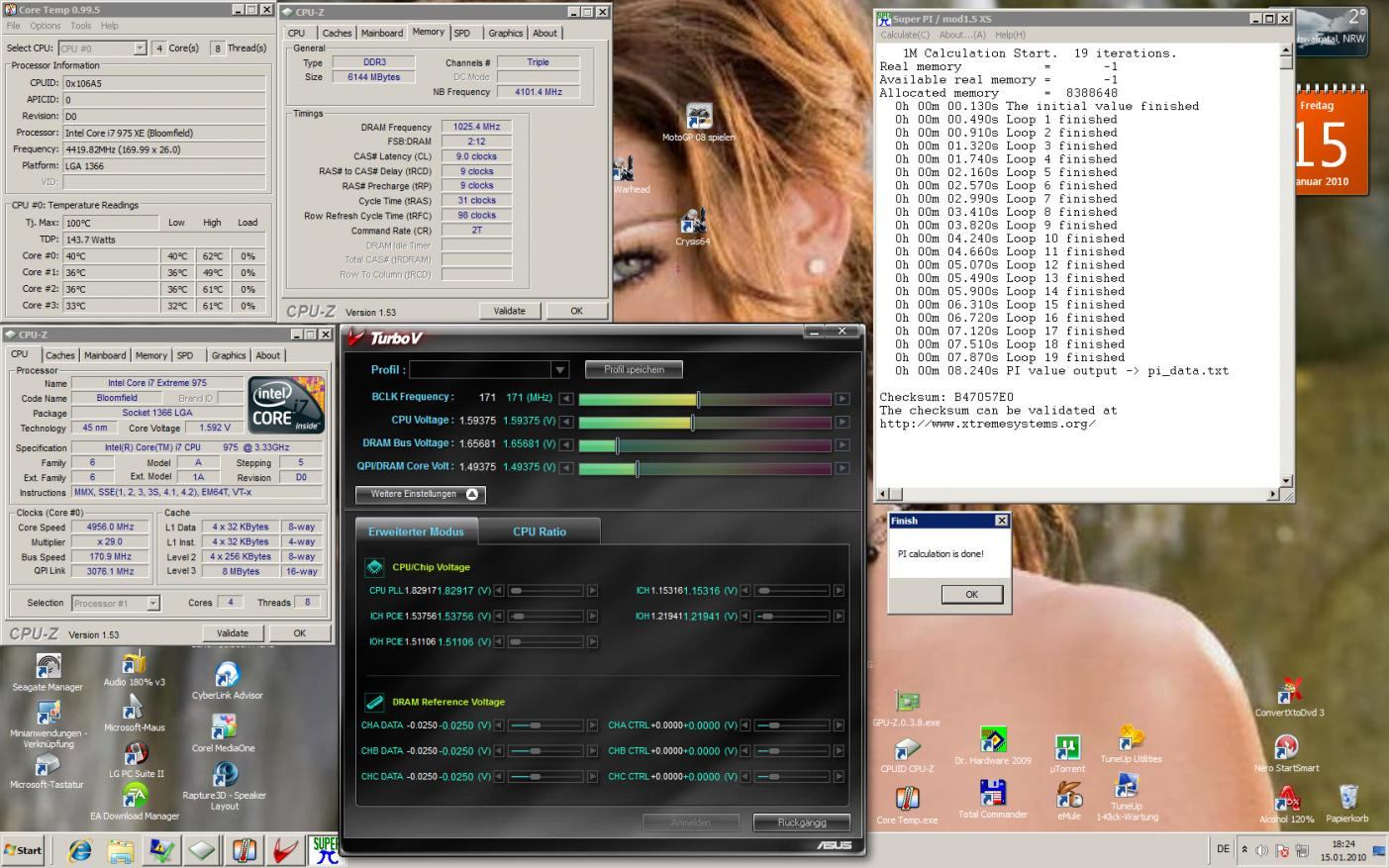The image size is (1389, 868).
Task: Open the Tools menu in Core Temp
Action: [81, 26]
